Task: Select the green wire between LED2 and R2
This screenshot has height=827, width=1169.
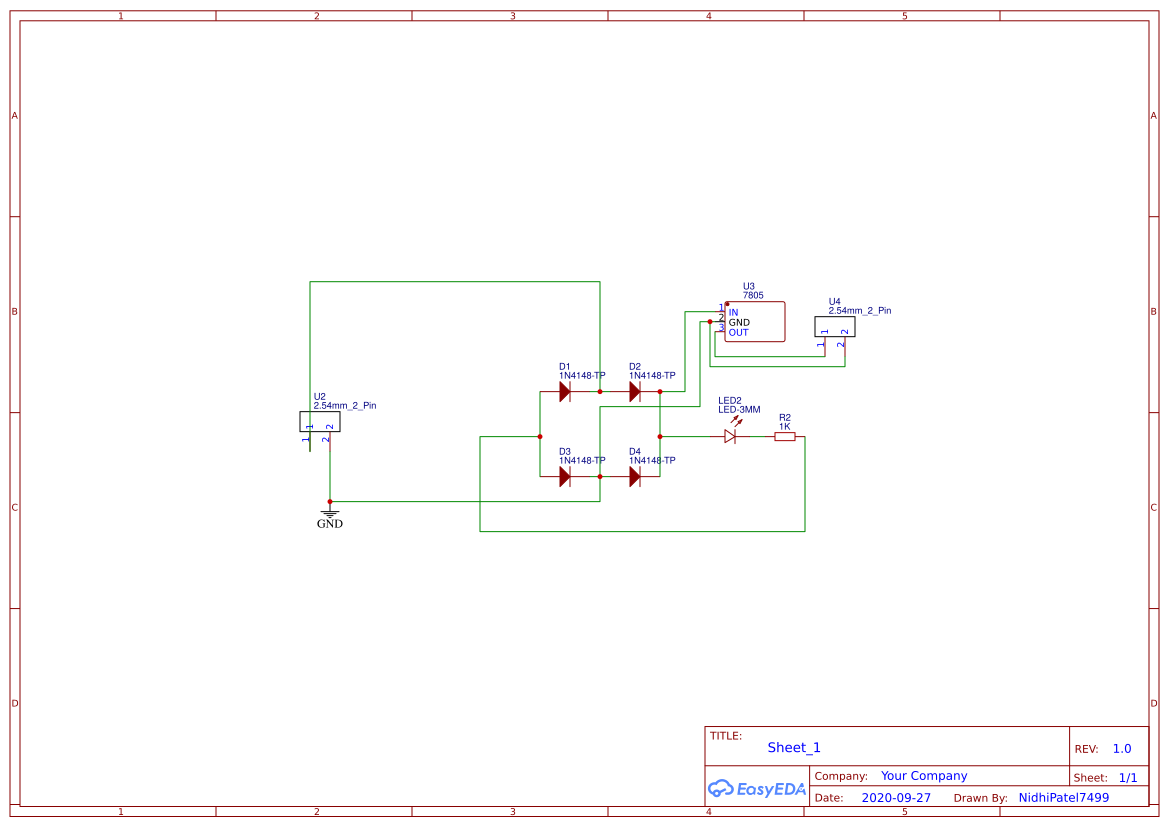Action: [x=758, y=436]
